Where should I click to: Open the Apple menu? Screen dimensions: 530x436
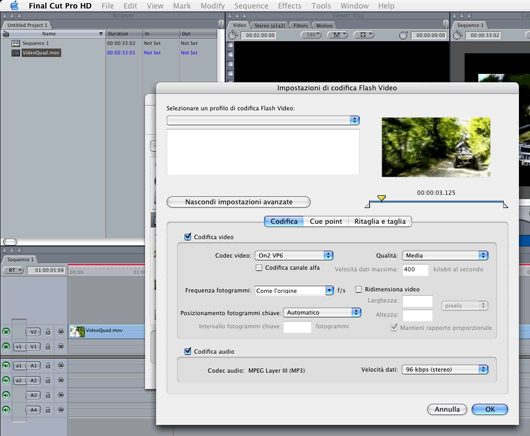point(14,5)
